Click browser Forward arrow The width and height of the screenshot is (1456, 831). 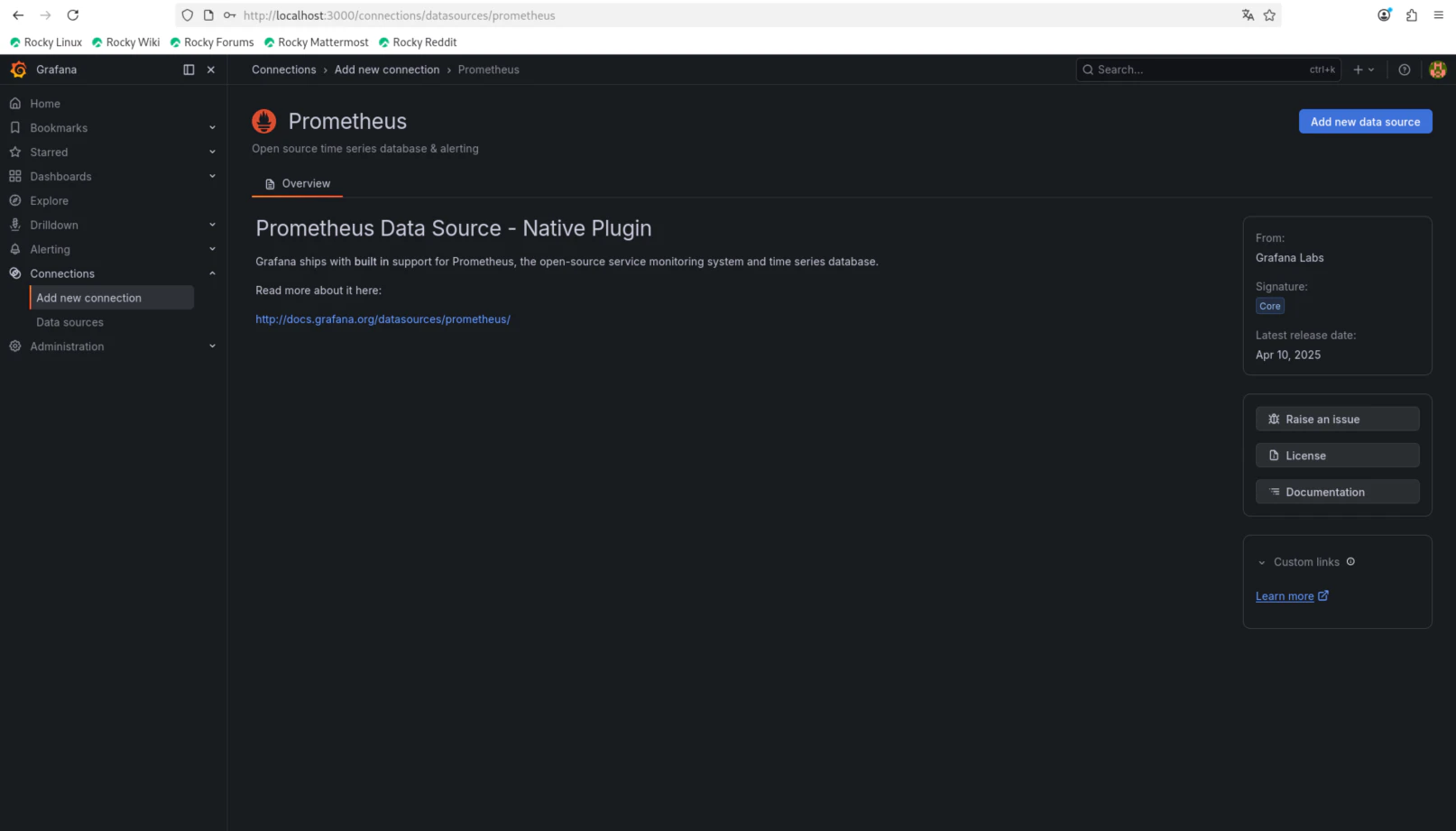[45, 15]
